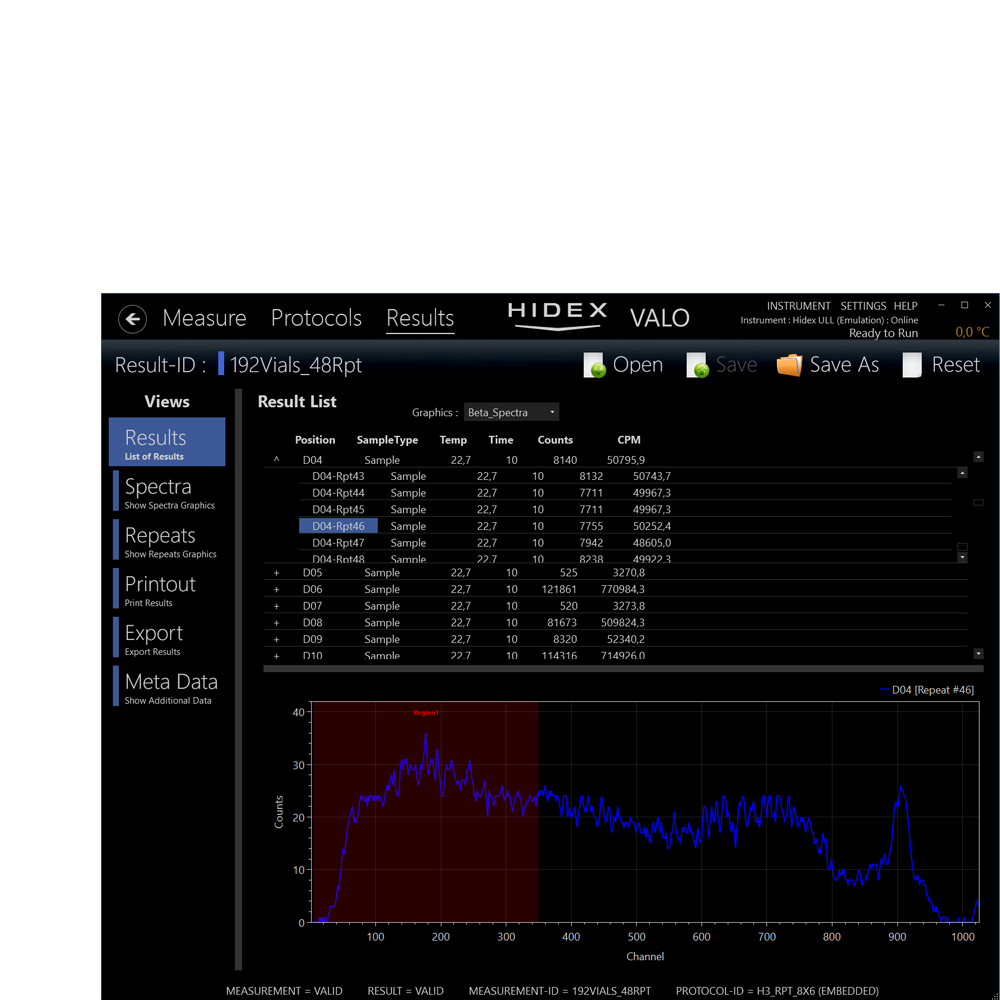Open a result file with the Open icon
Screen dimensions: 1000x1000
(x=594, y=365)
